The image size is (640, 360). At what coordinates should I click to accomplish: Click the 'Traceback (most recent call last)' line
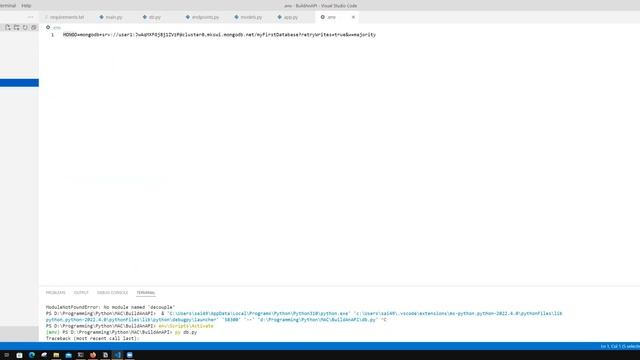pos(93,338)
